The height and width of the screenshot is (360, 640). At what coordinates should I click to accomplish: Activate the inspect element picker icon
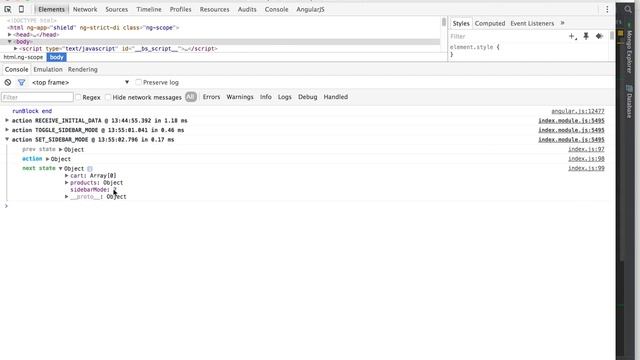(8, 9)
